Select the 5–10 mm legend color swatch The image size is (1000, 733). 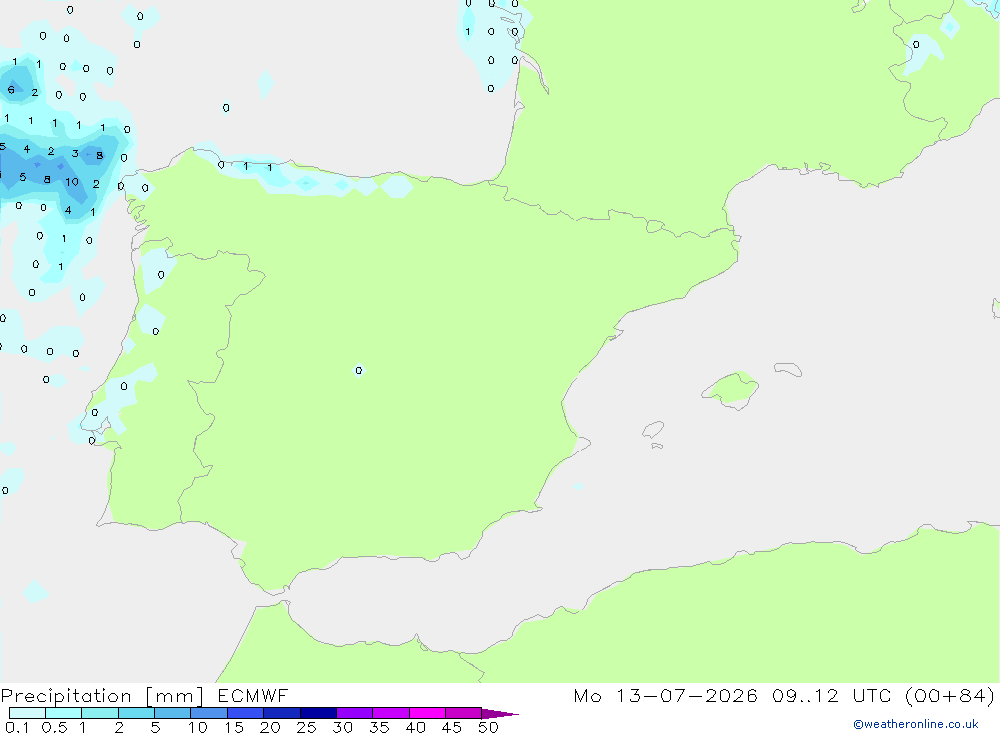[x=173, y=713]
